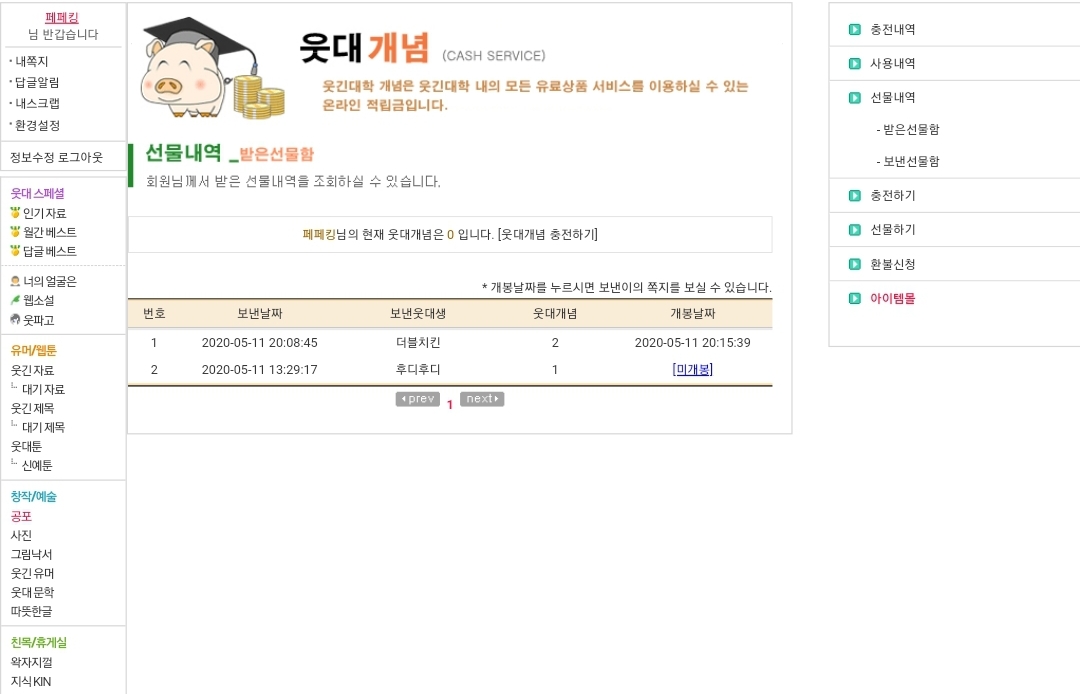Open 아이템몰 in the right menu
Screen dimensions: 1080x694
(893, 299)
